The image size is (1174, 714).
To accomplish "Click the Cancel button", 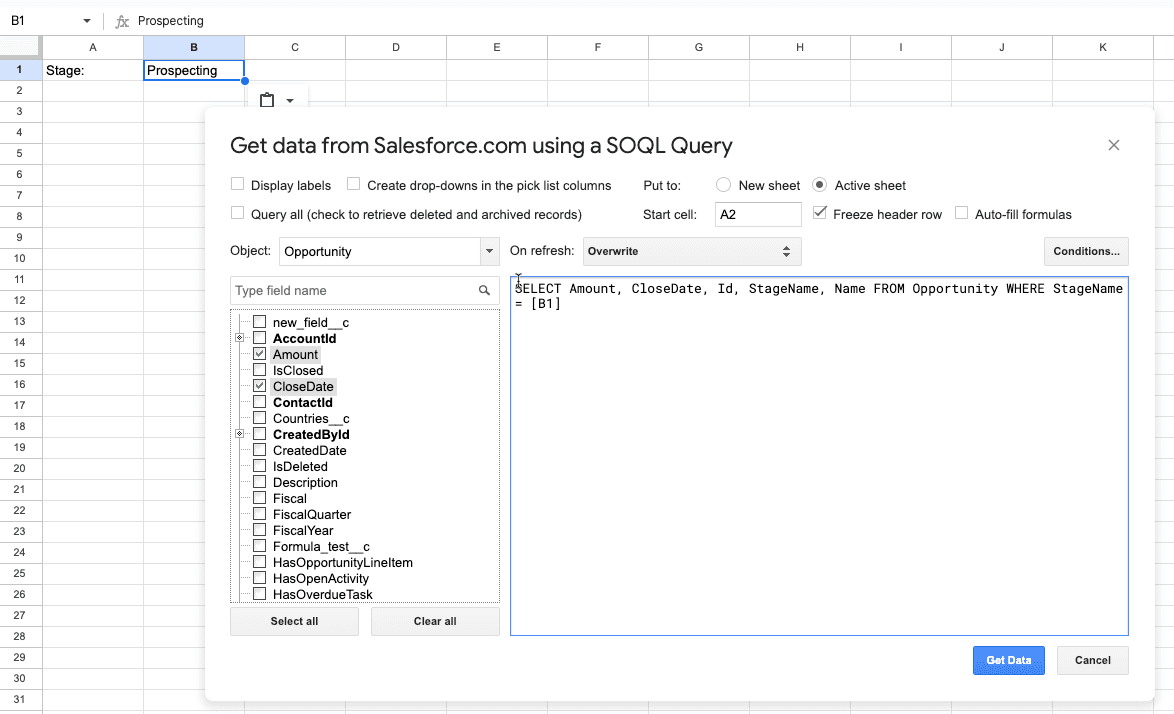I will click(x=1092, y=660).
